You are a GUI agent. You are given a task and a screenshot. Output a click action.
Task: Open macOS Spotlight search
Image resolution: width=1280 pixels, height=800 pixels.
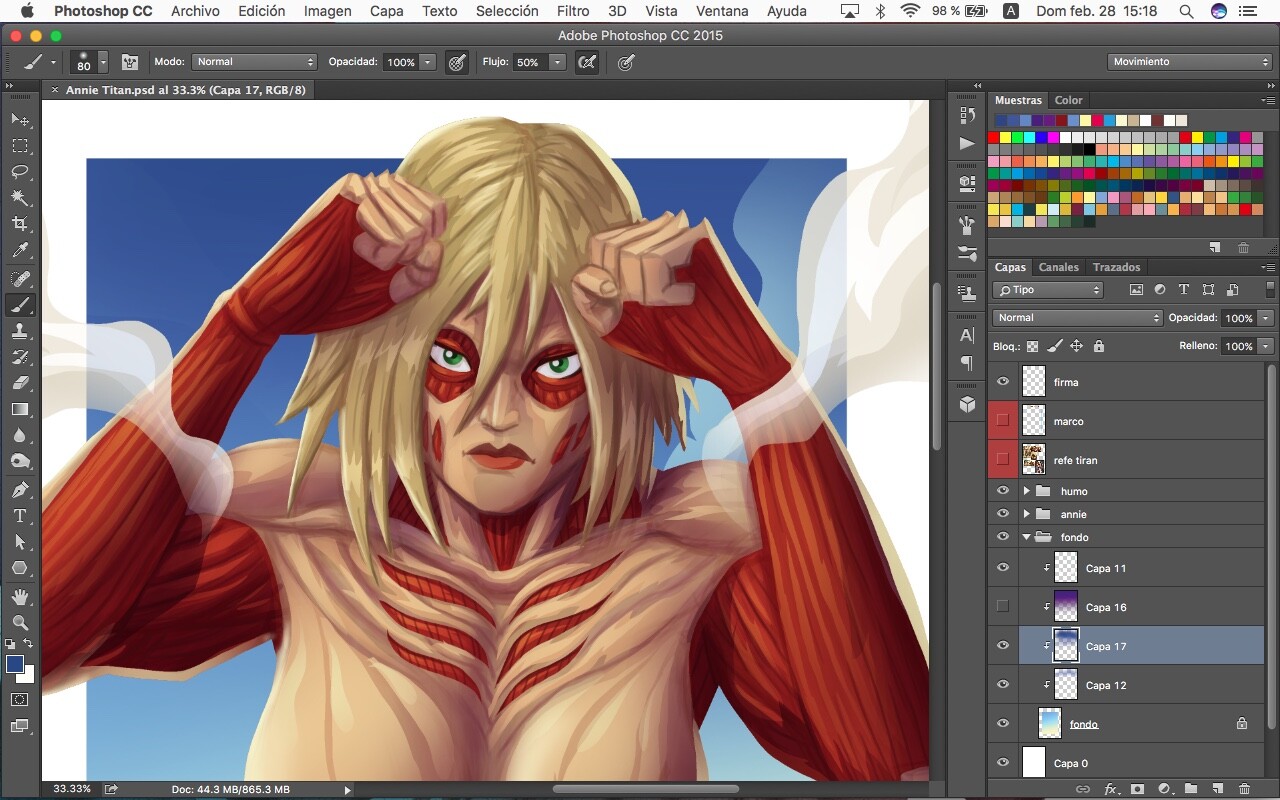click(x=1186, y=11)
